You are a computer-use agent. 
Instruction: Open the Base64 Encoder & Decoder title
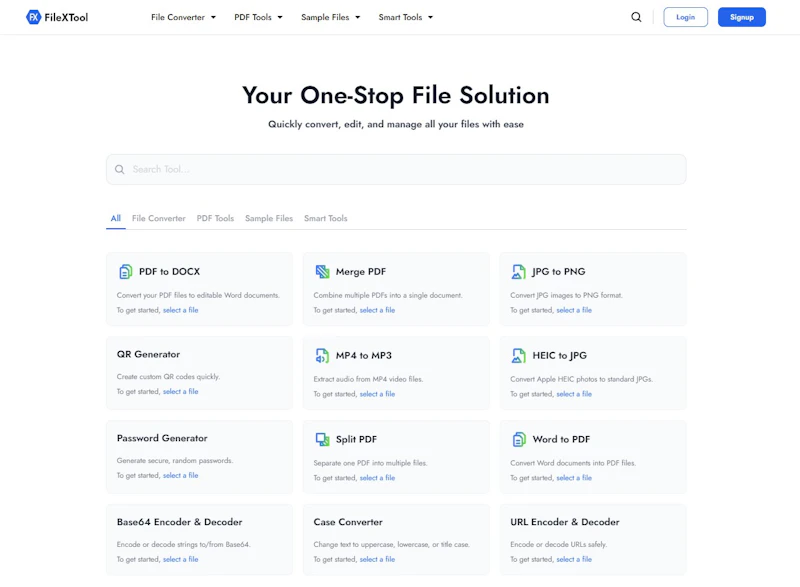tap(180, 522)
